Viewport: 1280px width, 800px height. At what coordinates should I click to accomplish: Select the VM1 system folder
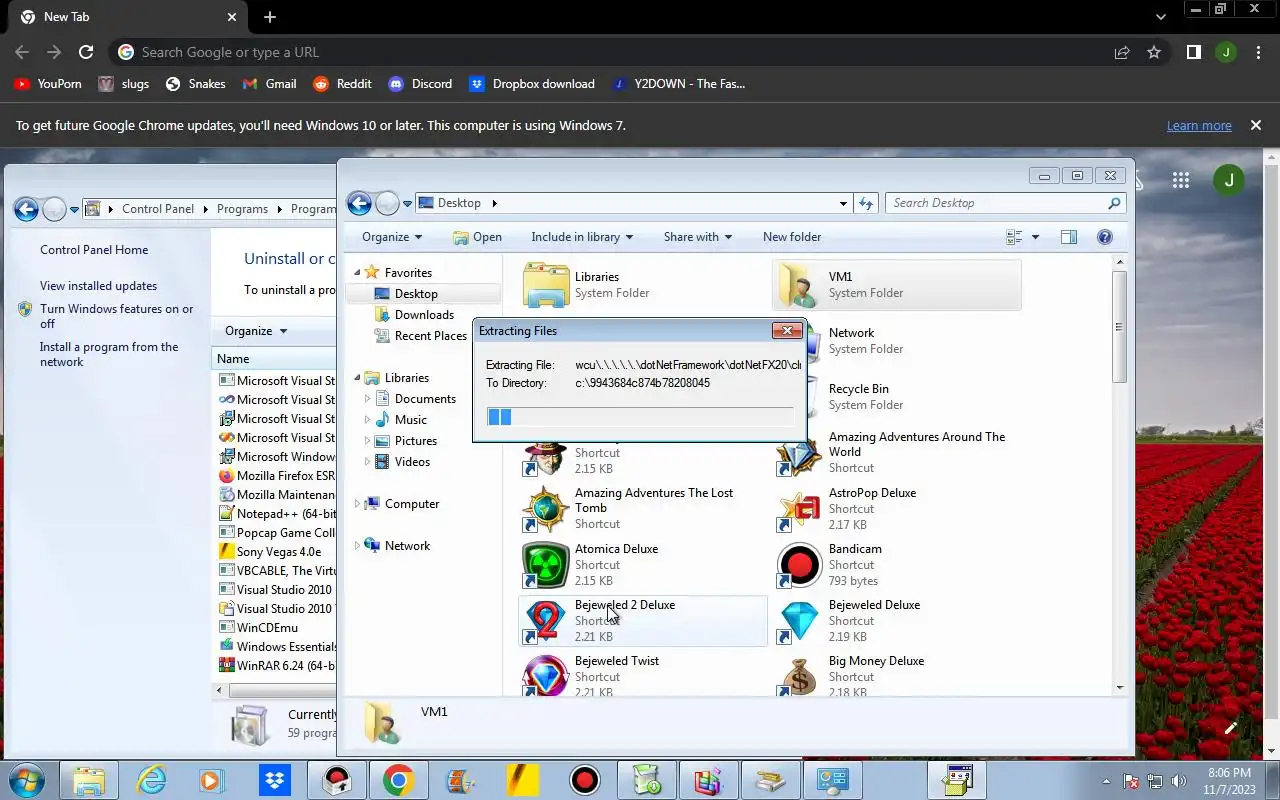(897, 285)
